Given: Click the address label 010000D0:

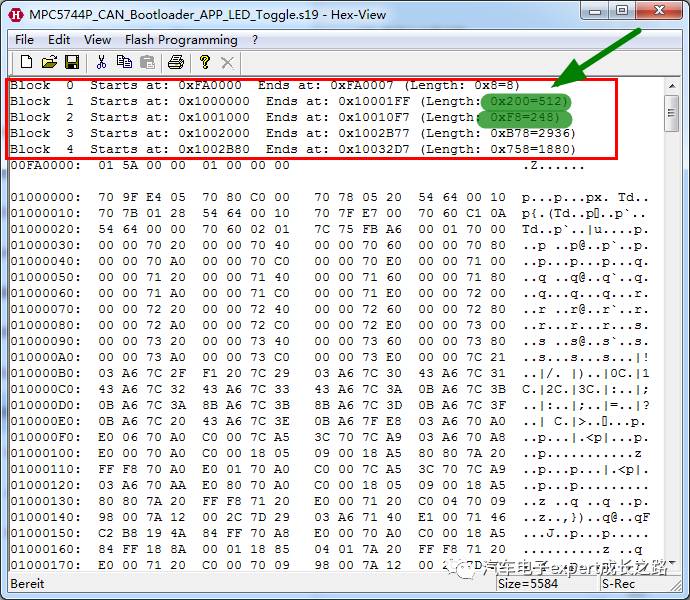Looking at the screenshot, I should 46,405.
